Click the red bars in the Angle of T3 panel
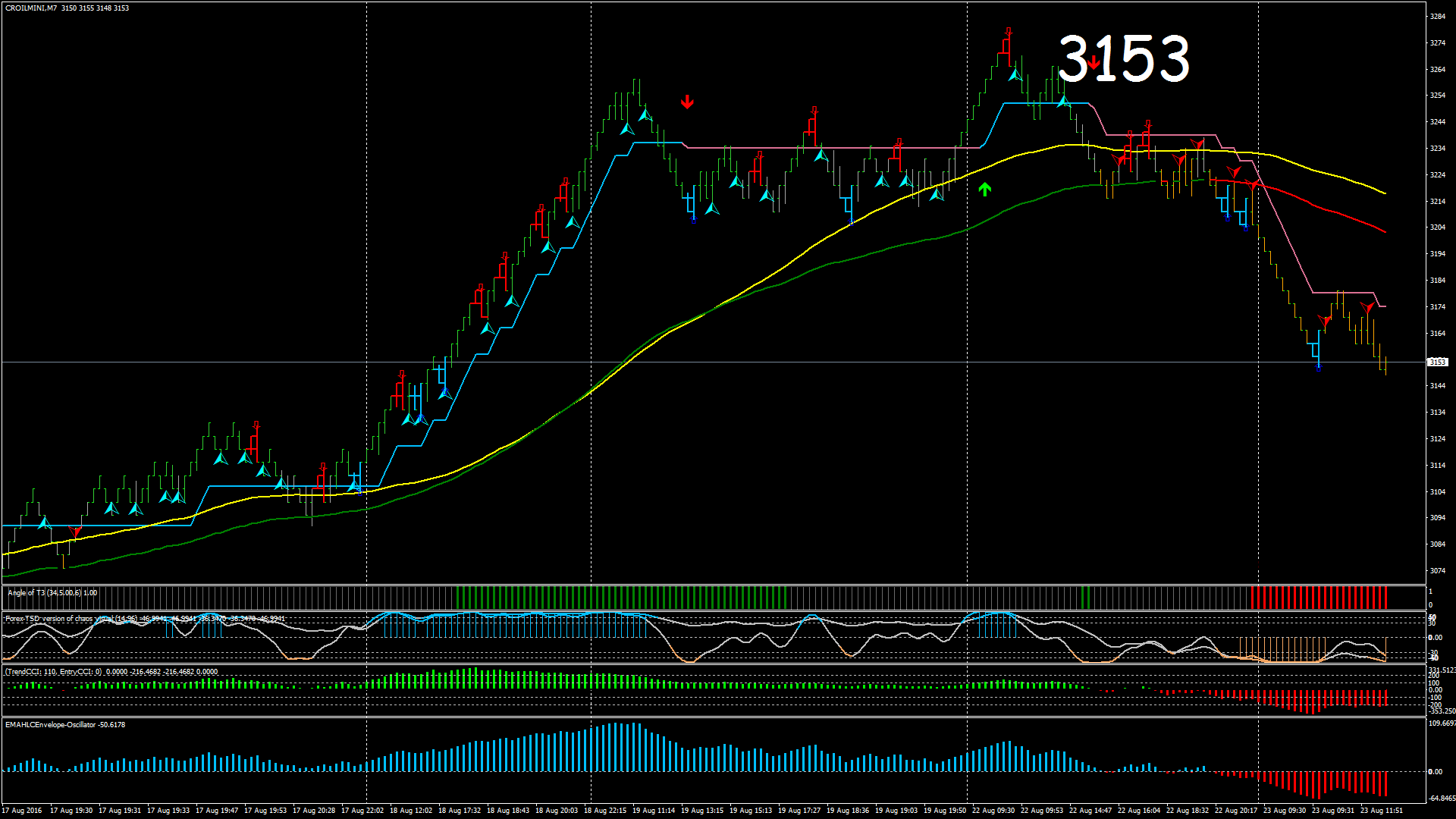Image resolution: width=1456 pixels, height=819 pixels. click(1319, 598)
